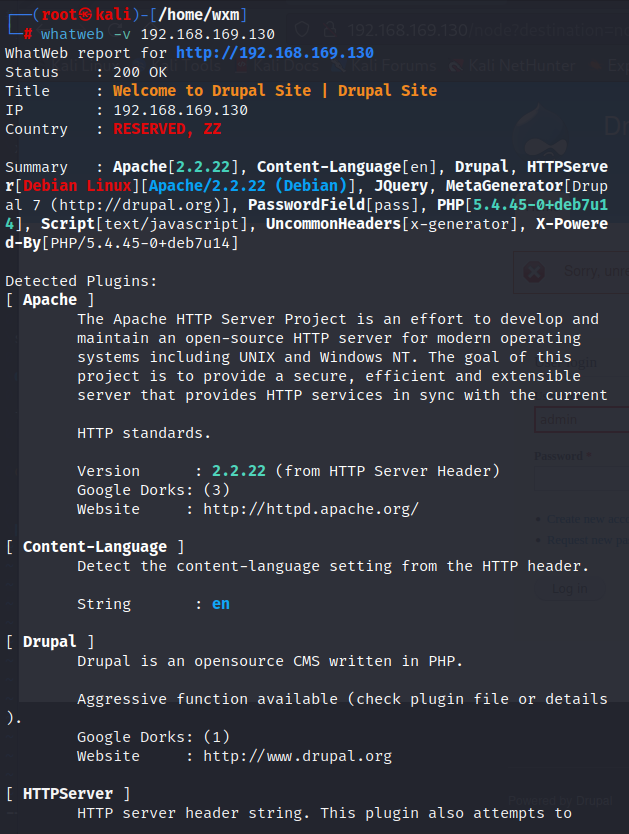Click the Kali NetHunter bookmark icon
Screen dimensions: 629x834
(x=457, y=66)
